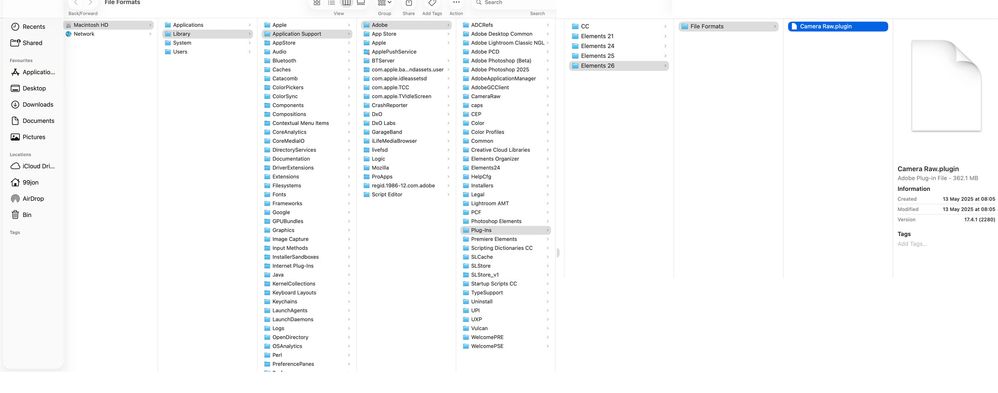Open Pictures from the sidebar
Image resolution: width=998 pixels, height=393 pixels.
pos(29,137)
